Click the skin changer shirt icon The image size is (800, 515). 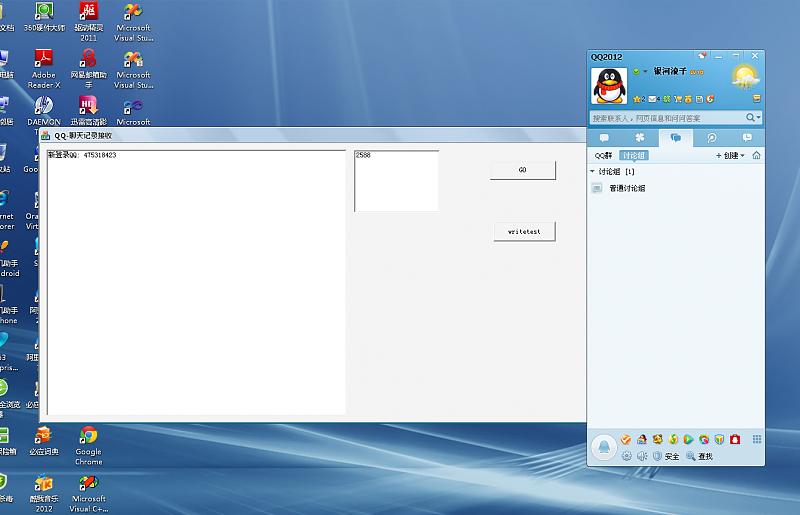[702, 56]
